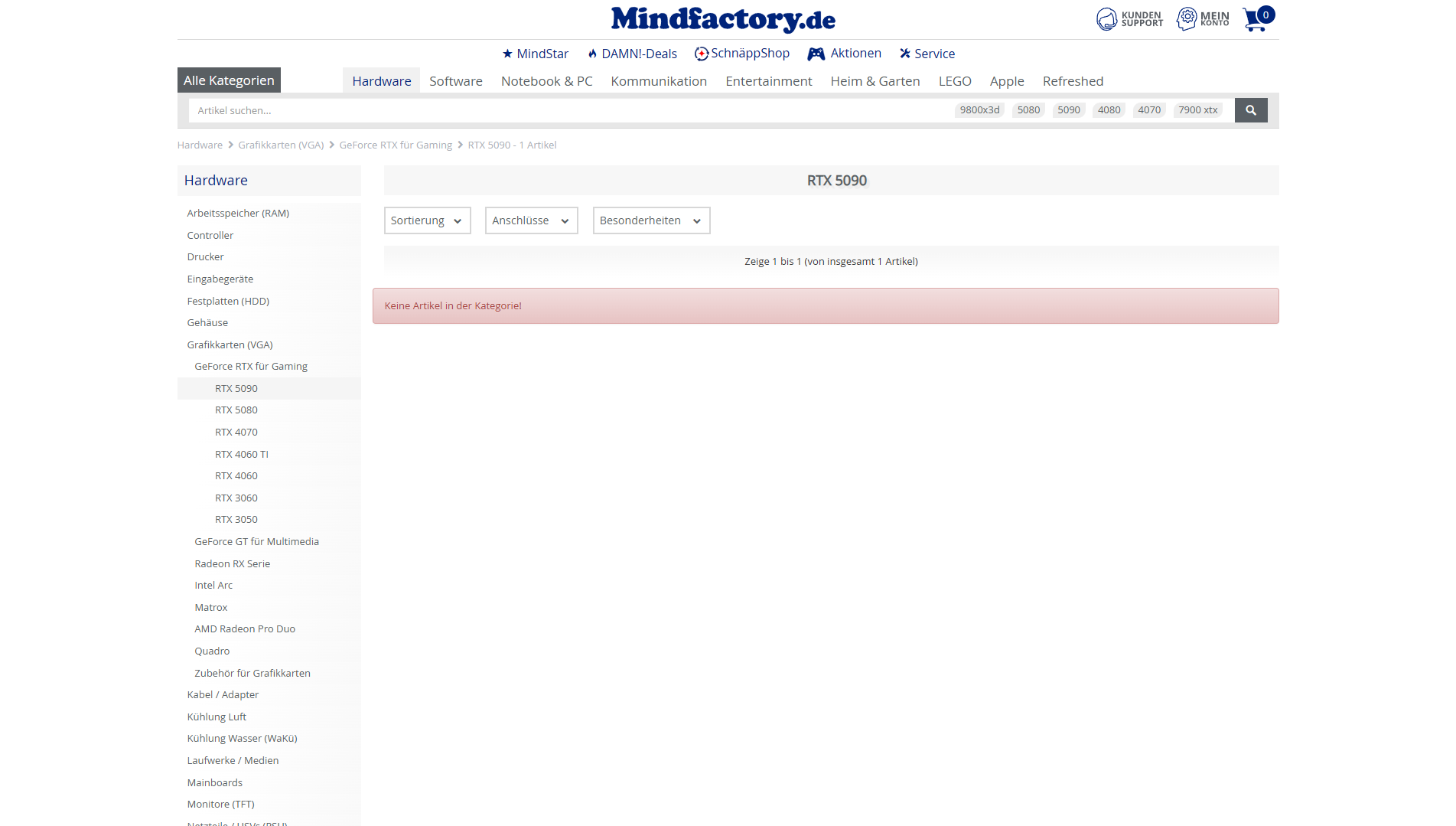This screenshot has height=826, width=1456.
Task: Open GeForce GT für Multimedia
Action: pos(256,542)
